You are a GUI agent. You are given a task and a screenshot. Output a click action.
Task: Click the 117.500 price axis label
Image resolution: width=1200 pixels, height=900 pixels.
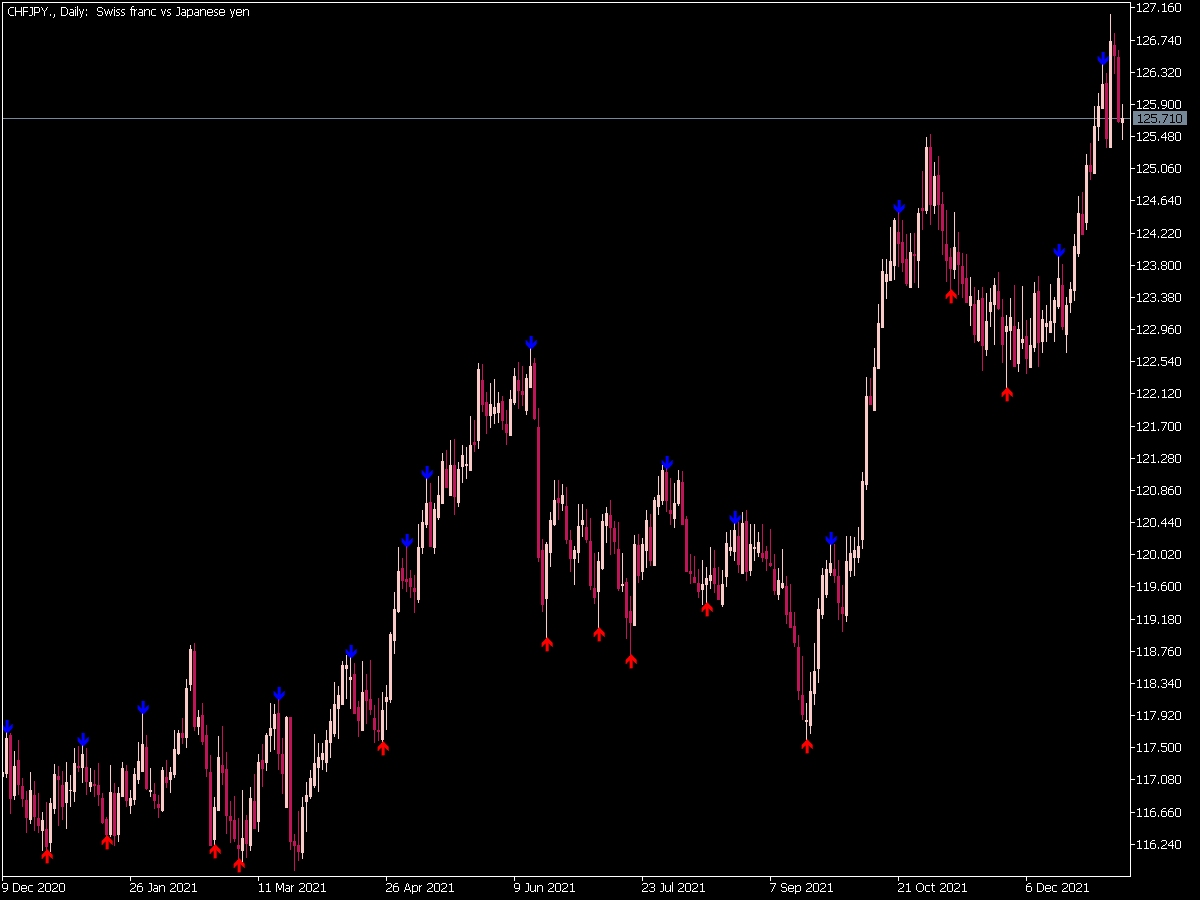1160,747
